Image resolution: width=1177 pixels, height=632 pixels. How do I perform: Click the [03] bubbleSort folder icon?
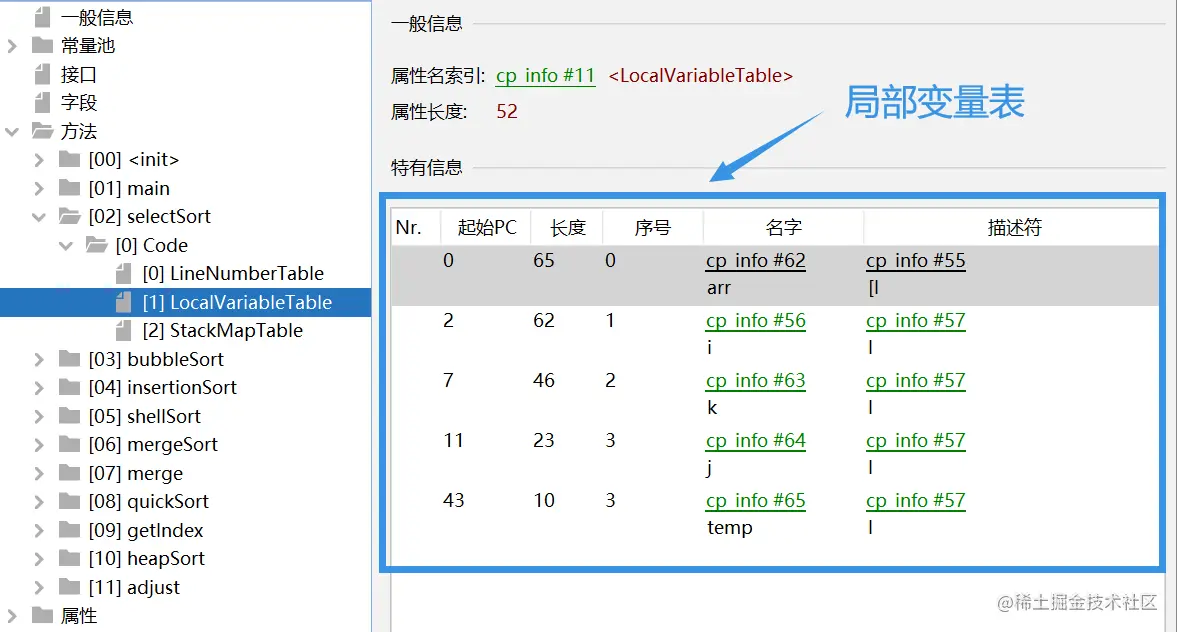tap(70, 359)
